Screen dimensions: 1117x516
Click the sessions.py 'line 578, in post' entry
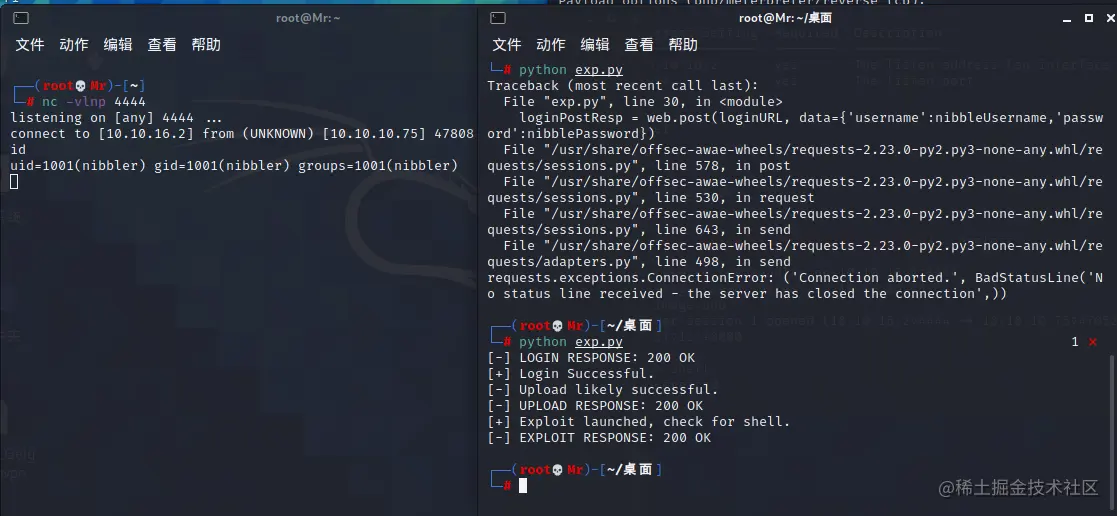pyautogui.click(x=795, y=158)
